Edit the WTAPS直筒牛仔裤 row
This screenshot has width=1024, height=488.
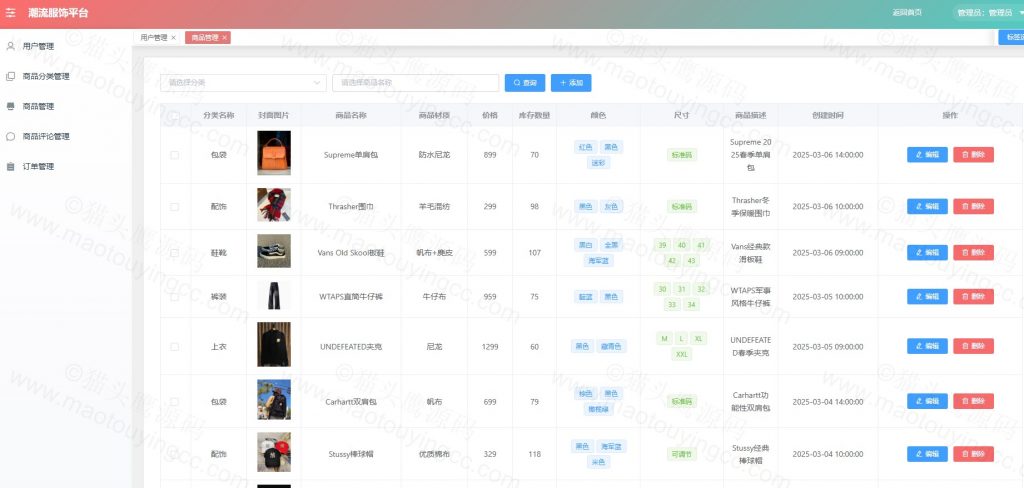tap(927, 297)
